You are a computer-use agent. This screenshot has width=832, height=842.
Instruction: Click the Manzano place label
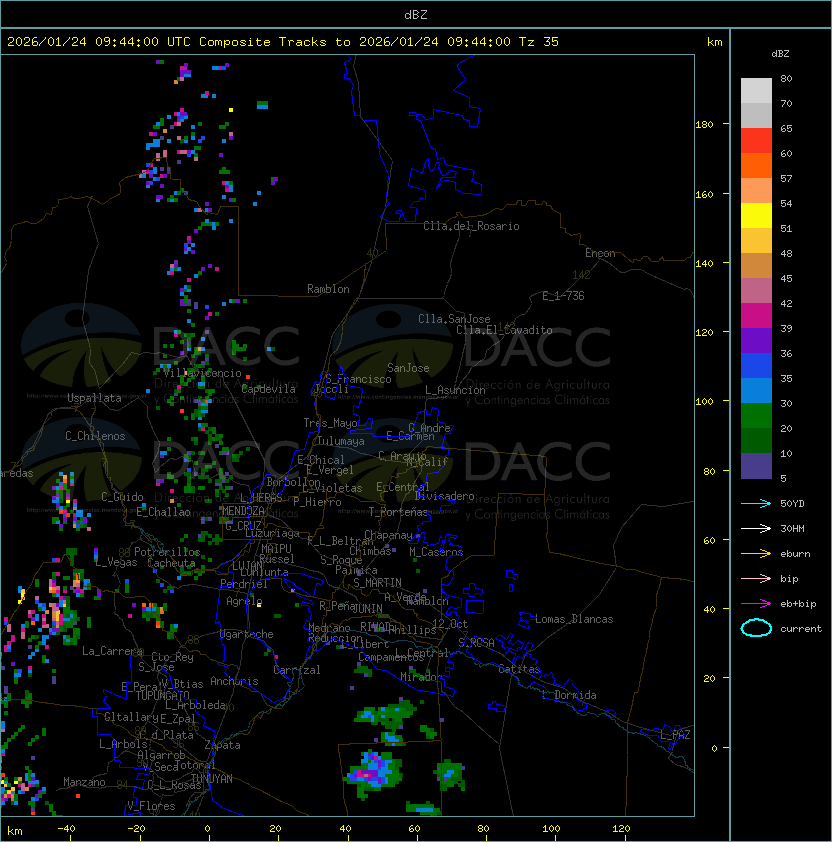[84, 782]
